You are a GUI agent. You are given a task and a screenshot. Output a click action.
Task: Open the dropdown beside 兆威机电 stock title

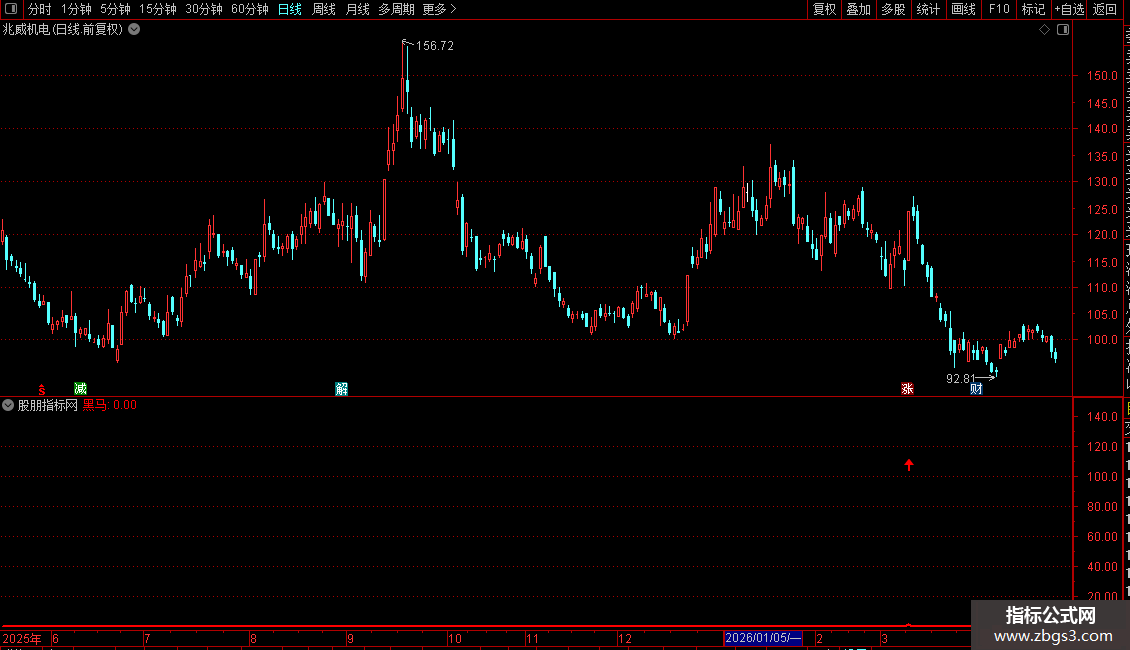coord(134,30)
